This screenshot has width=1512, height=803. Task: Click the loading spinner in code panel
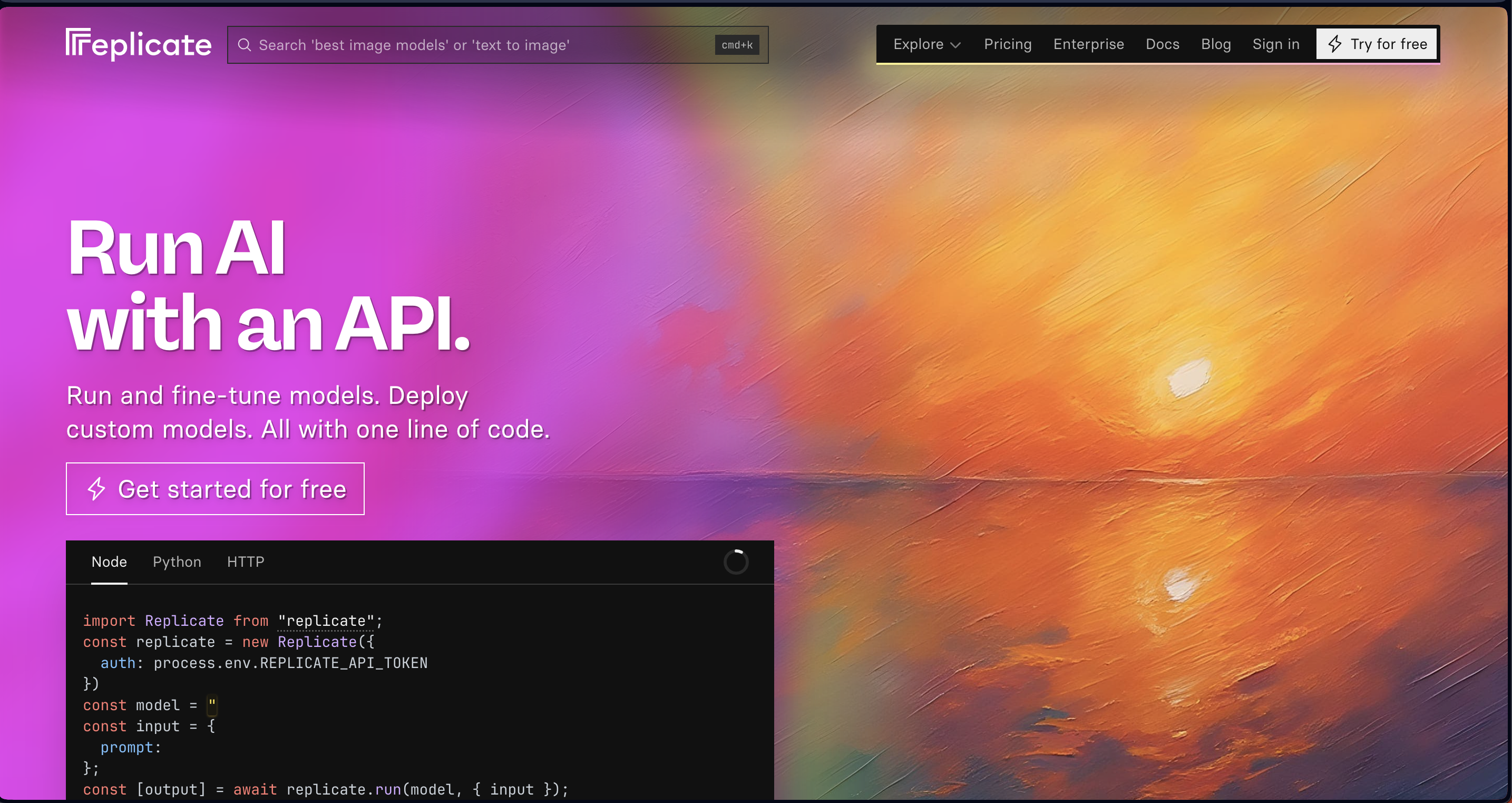point(736,562)
